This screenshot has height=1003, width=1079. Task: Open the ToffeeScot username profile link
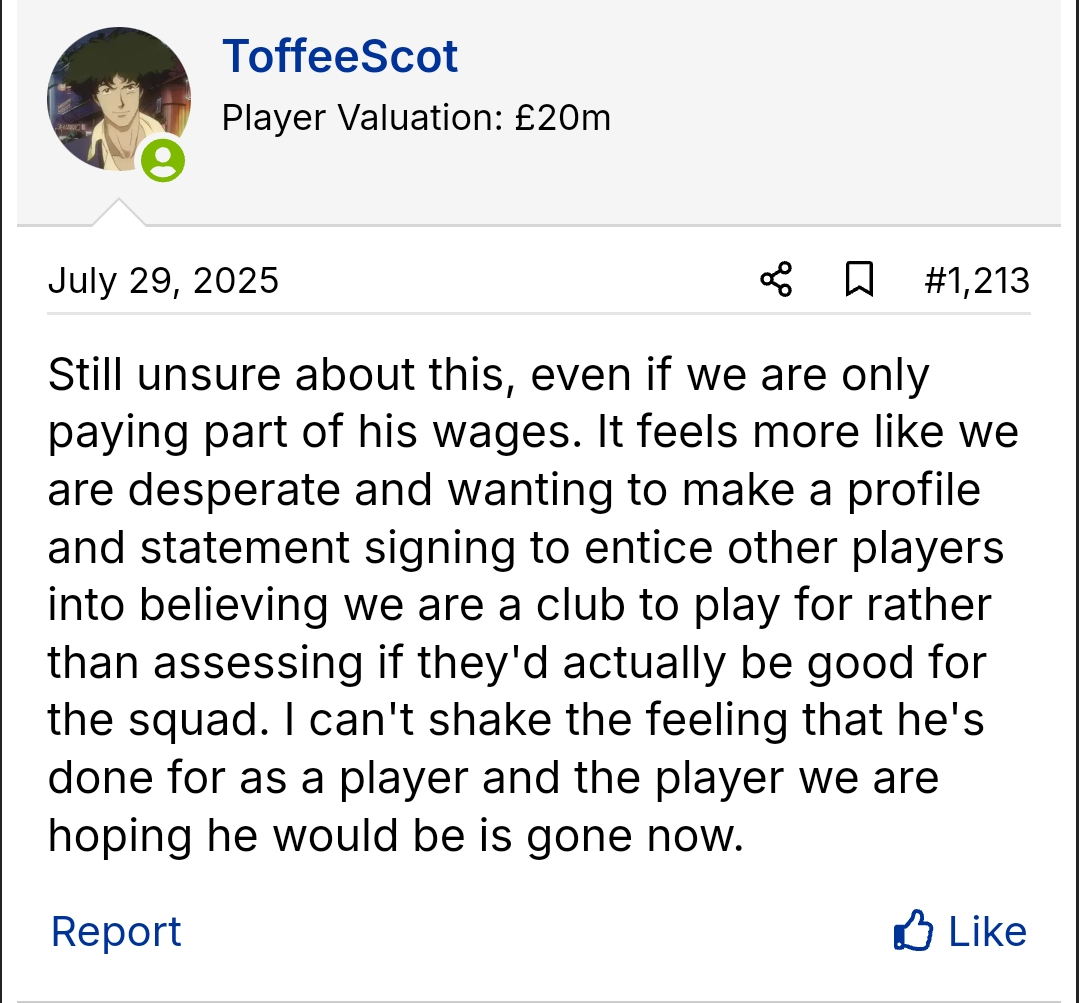[340, 56]
